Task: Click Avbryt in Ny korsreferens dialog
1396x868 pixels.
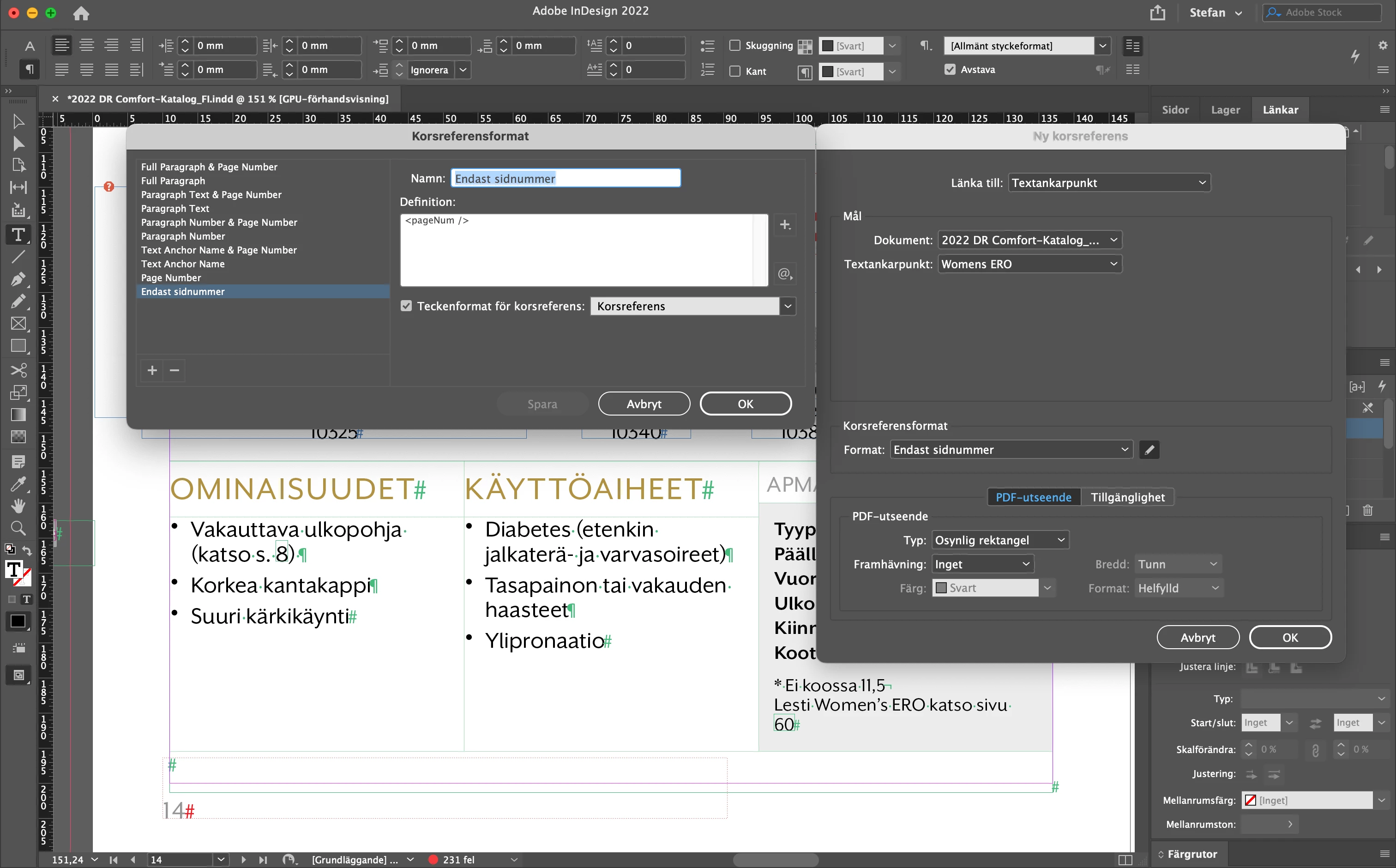Action: [x=1197, y=637]
